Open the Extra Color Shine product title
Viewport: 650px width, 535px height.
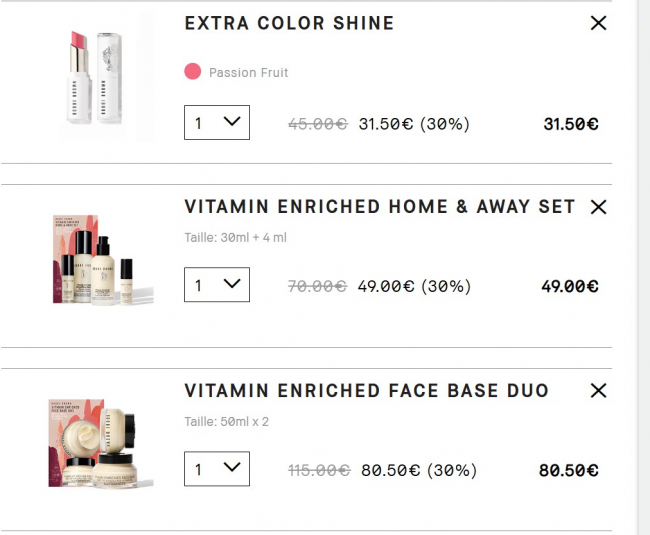[x=289, y=23]
